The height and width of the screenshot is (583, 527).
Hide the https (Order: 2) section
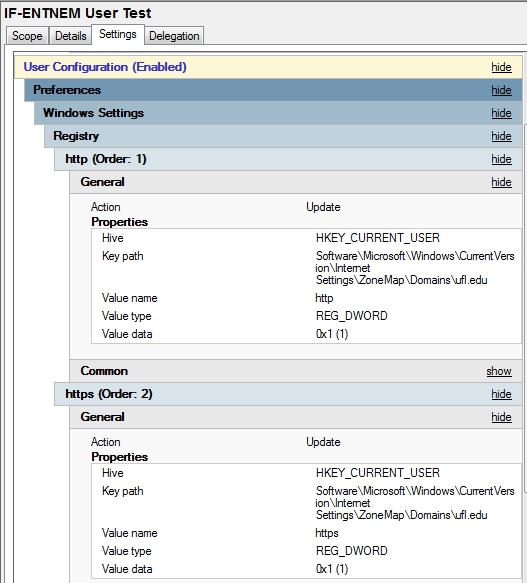[501, 394]
